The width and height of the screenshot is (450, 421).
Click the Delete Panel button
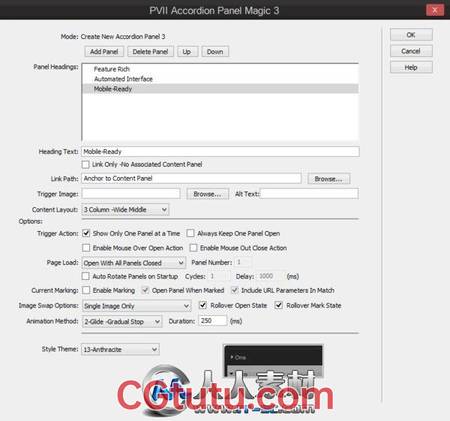150,52
